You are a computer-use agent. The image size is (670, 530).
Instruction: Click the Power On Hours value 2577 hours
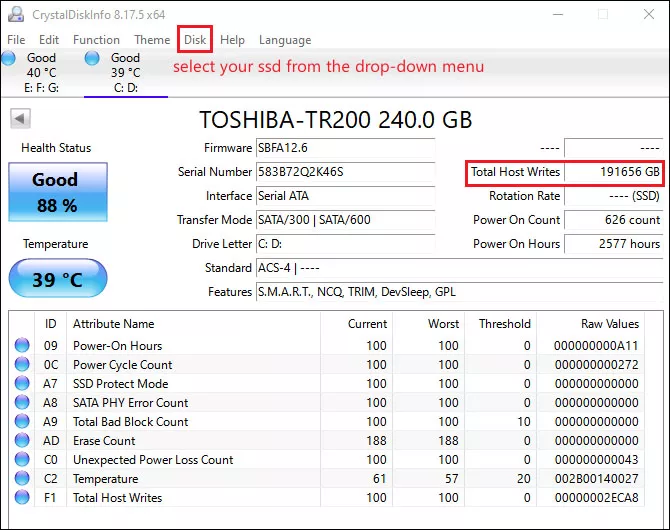pos(614,244)
